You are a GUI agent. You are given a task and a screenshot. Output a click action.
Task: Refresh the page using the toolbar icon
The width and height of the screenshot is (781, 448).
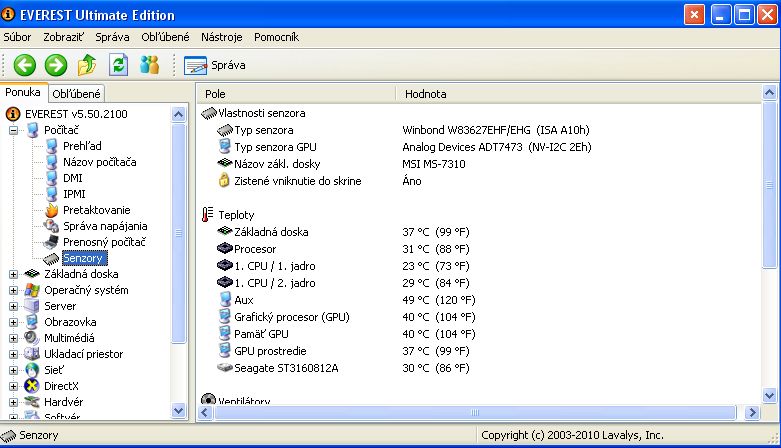[119, 65]
